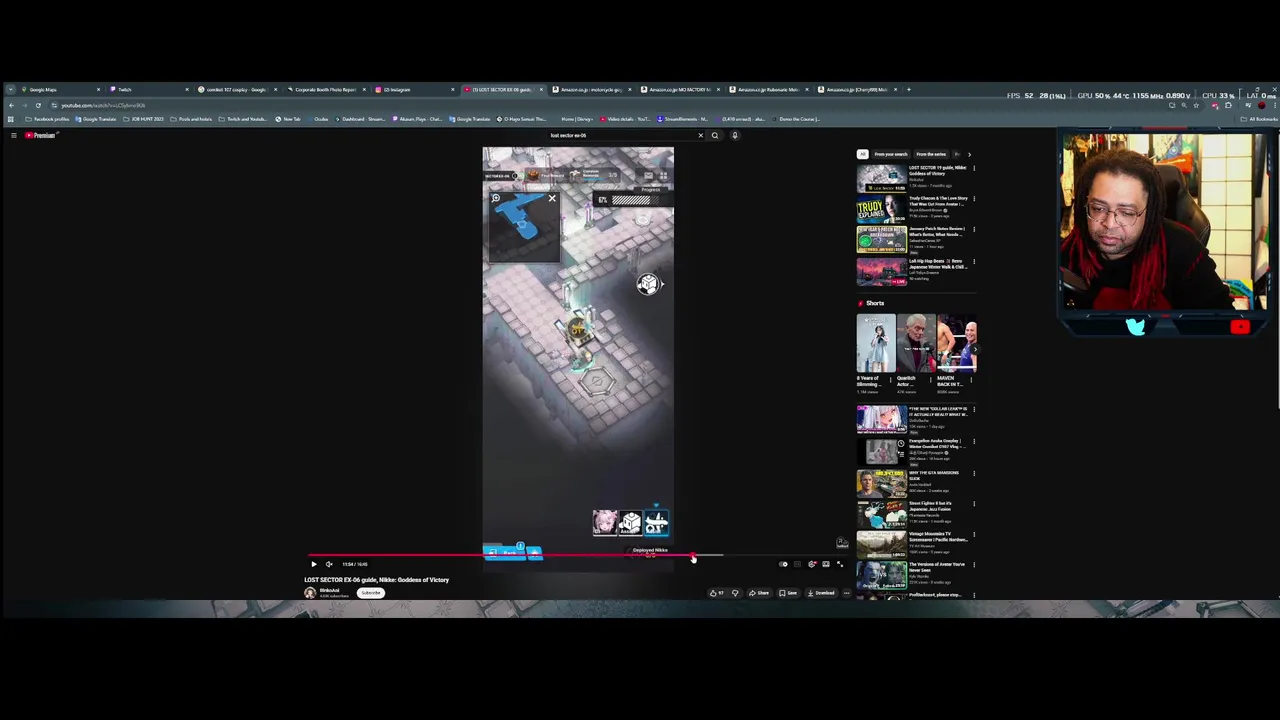The height and width of the screenshot is (720, 1280).
Task: Open the Quaritch Actor short
Action: (916, 343)
